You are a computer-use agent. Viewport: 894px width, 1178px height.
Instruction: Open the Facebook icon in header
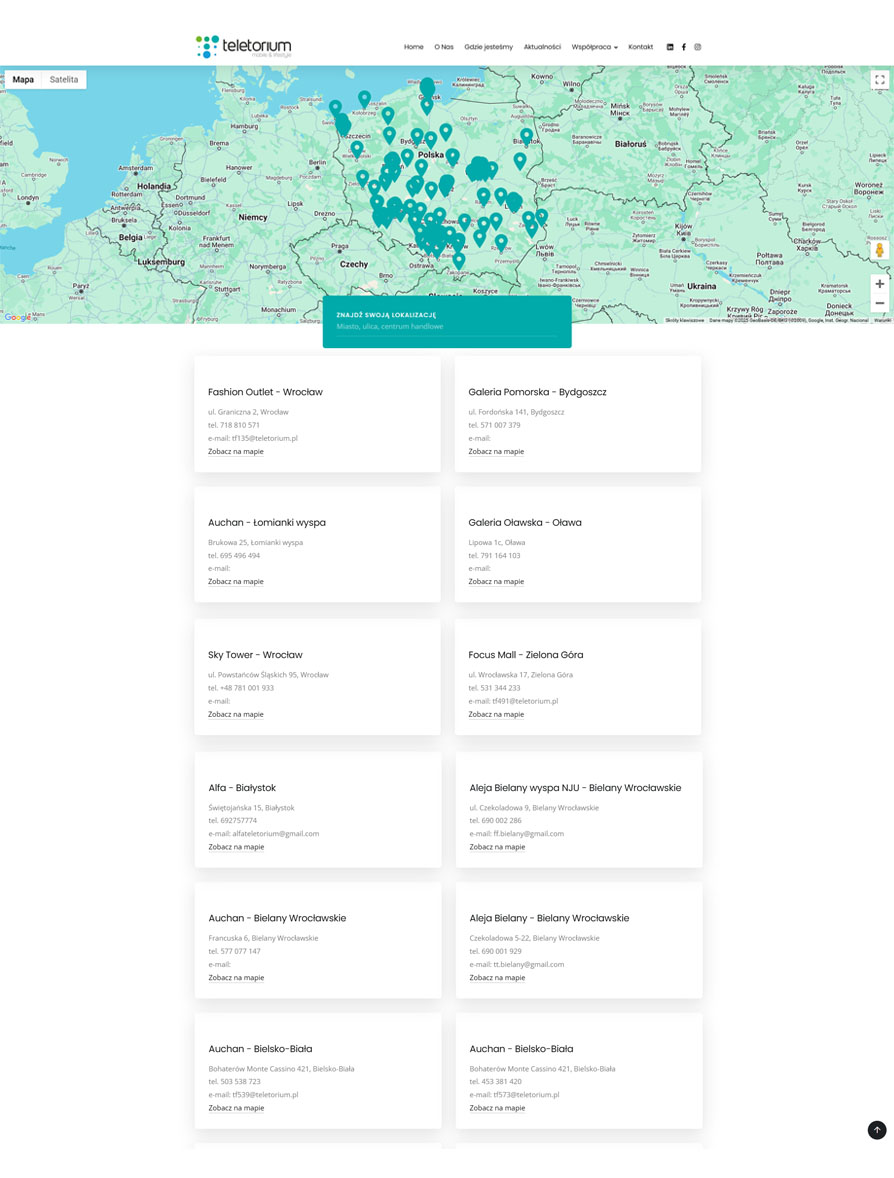(x=684, y=47)
